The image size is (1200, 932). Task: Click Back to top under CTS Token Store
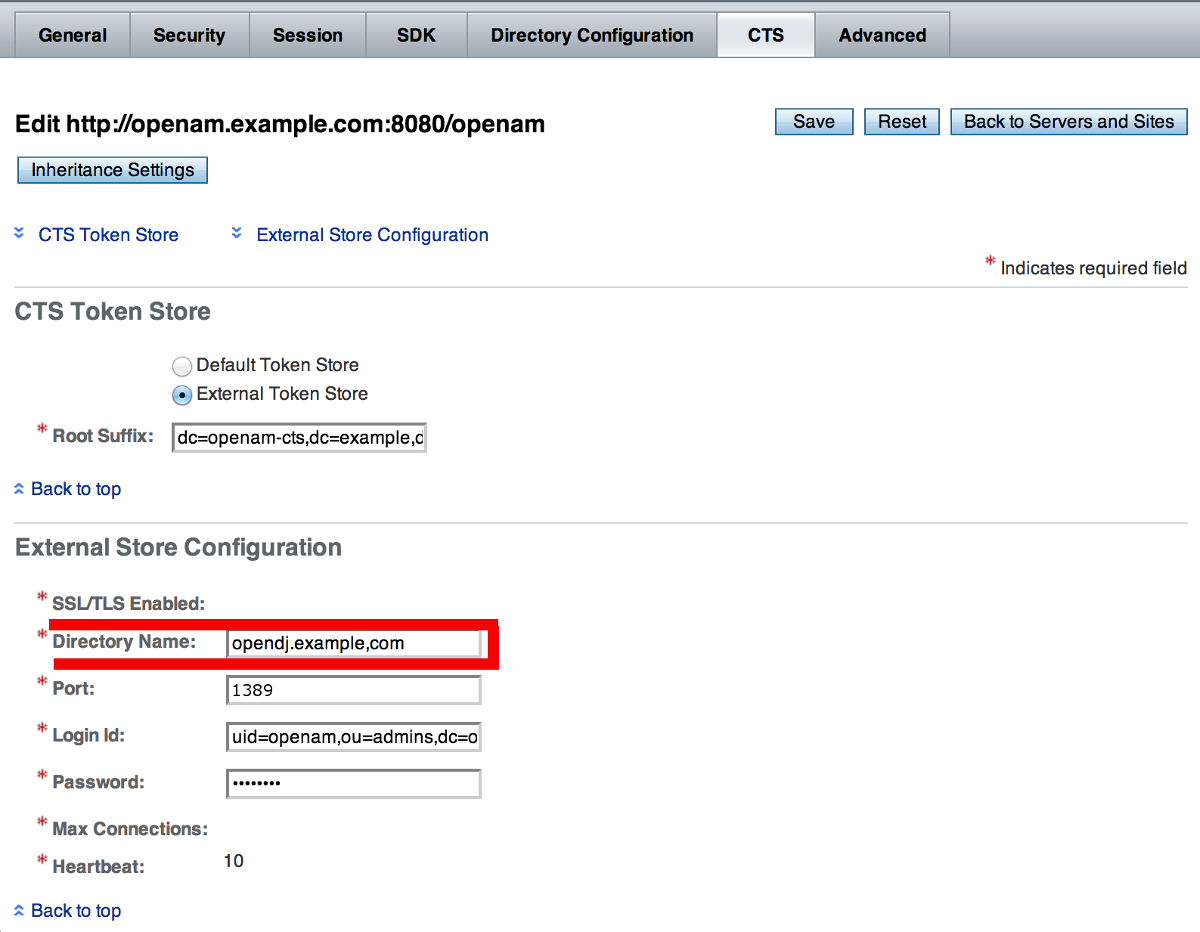(76, 489)
